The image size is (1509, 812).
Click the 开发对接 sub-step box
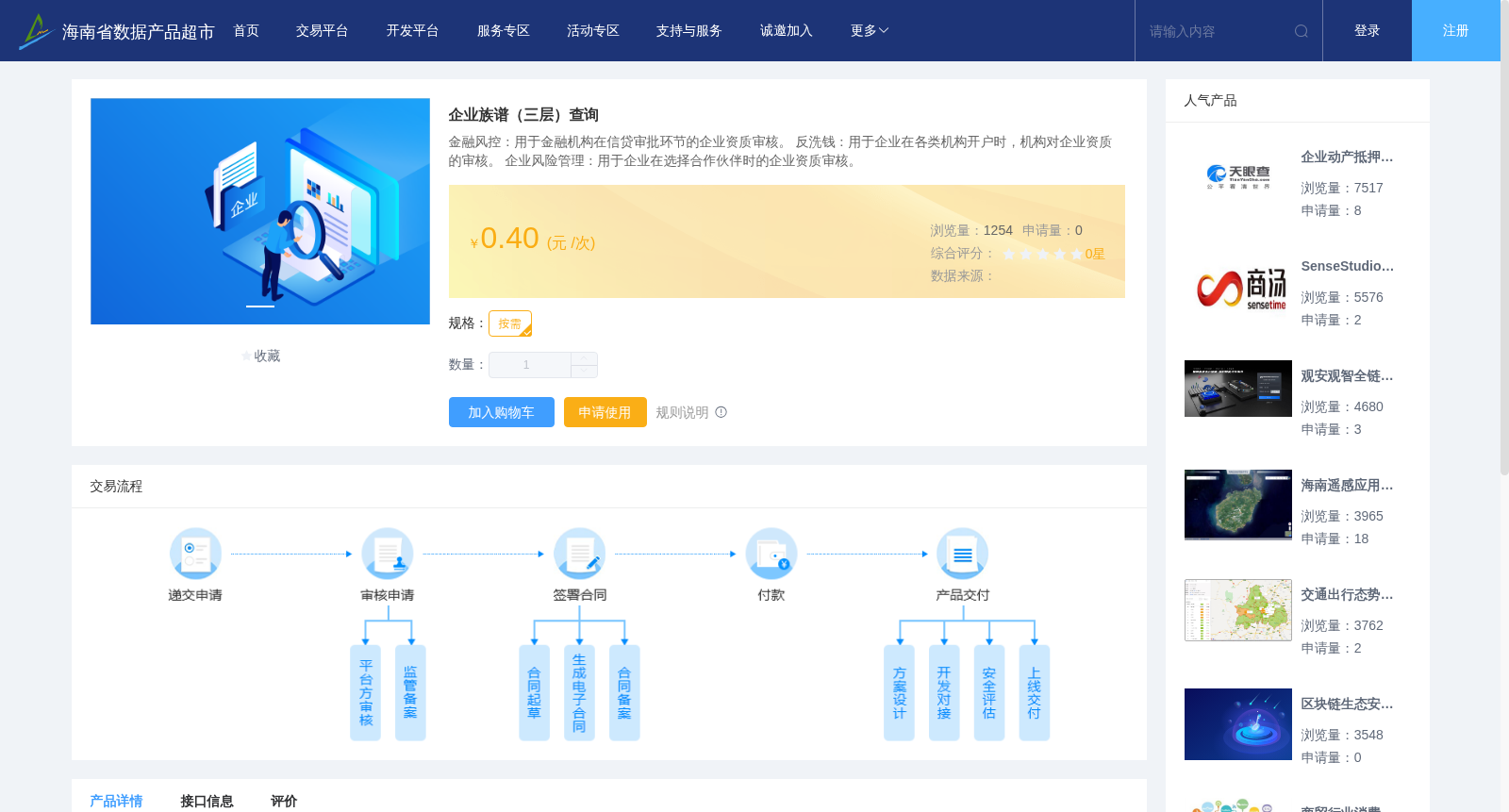[x=944, y=693]
